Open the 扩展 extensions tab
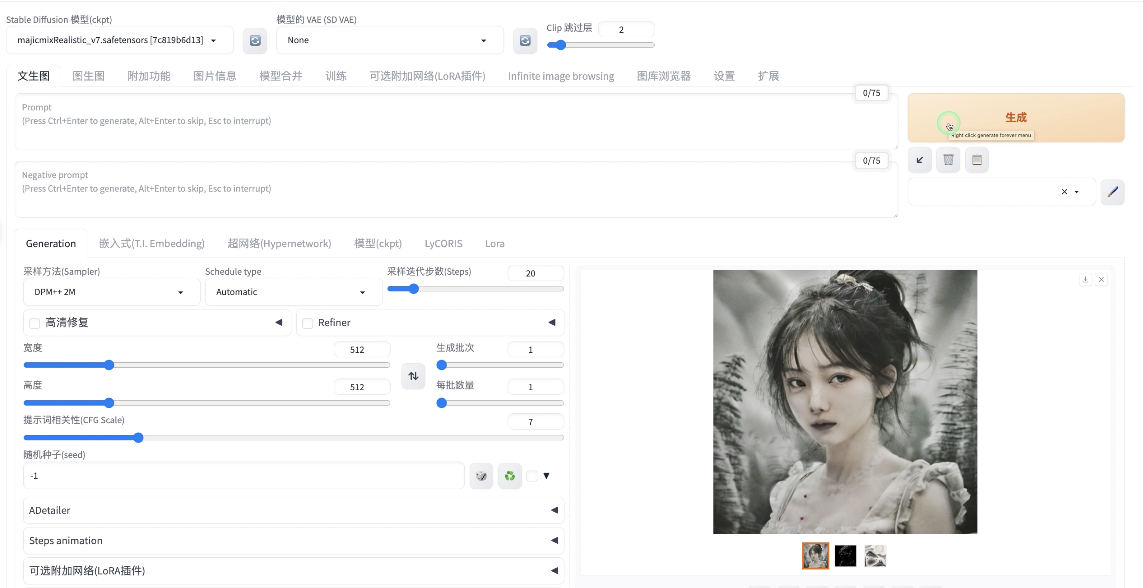Image resolution: width=1143 pixels, height=588 pixels. [768, 76]
